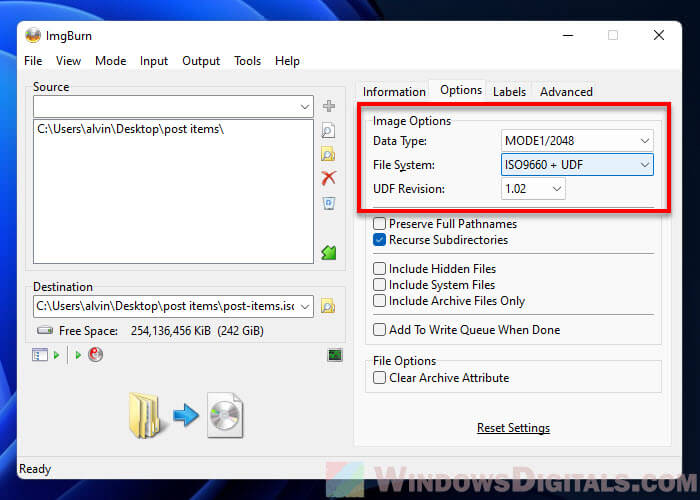
Task: Click the green play arrow beside layout editor
Action: [x=56, y=355]
